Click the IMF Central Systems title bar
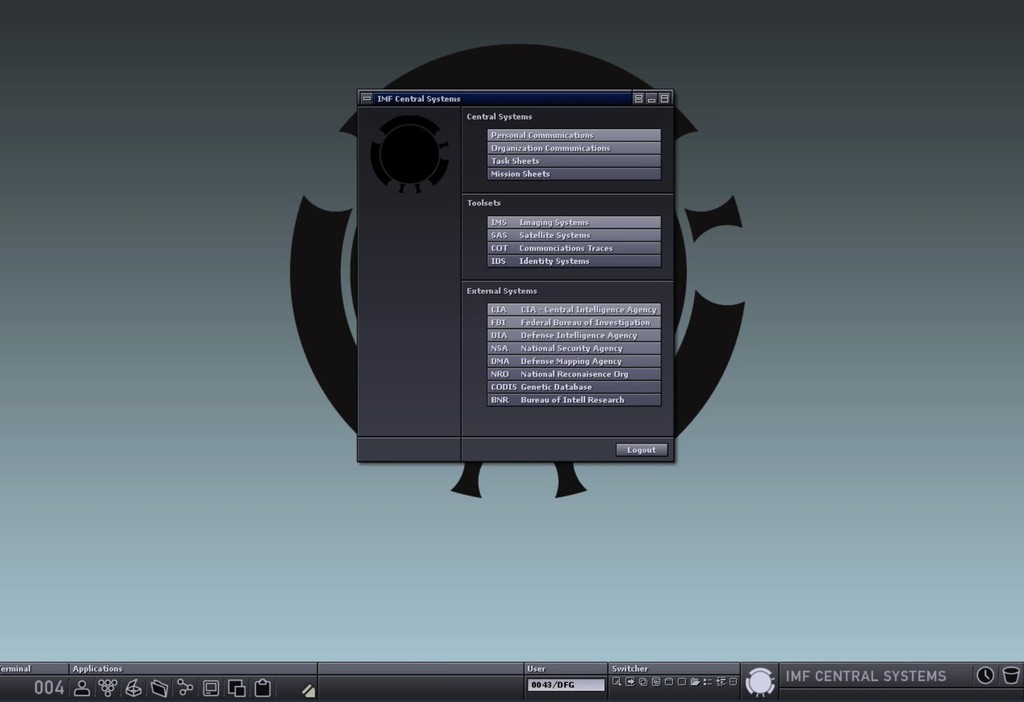 502,99
